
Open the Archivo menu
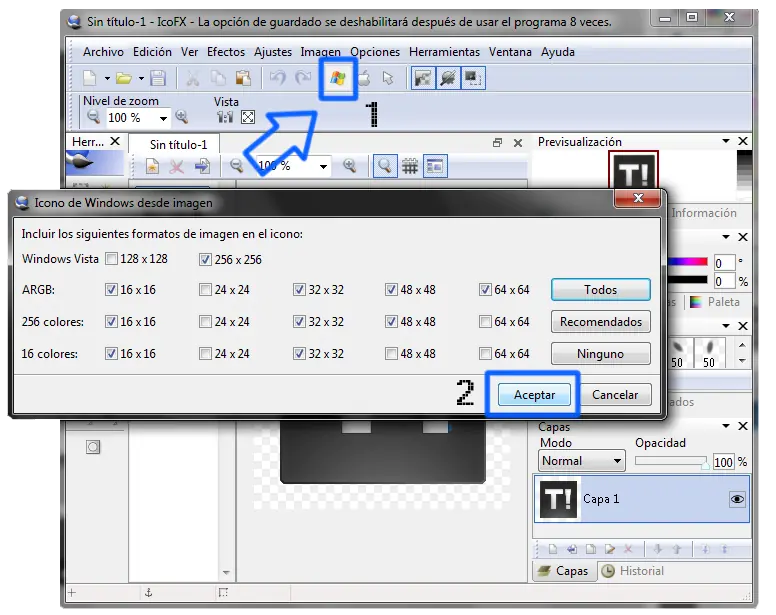click(103, 52)
